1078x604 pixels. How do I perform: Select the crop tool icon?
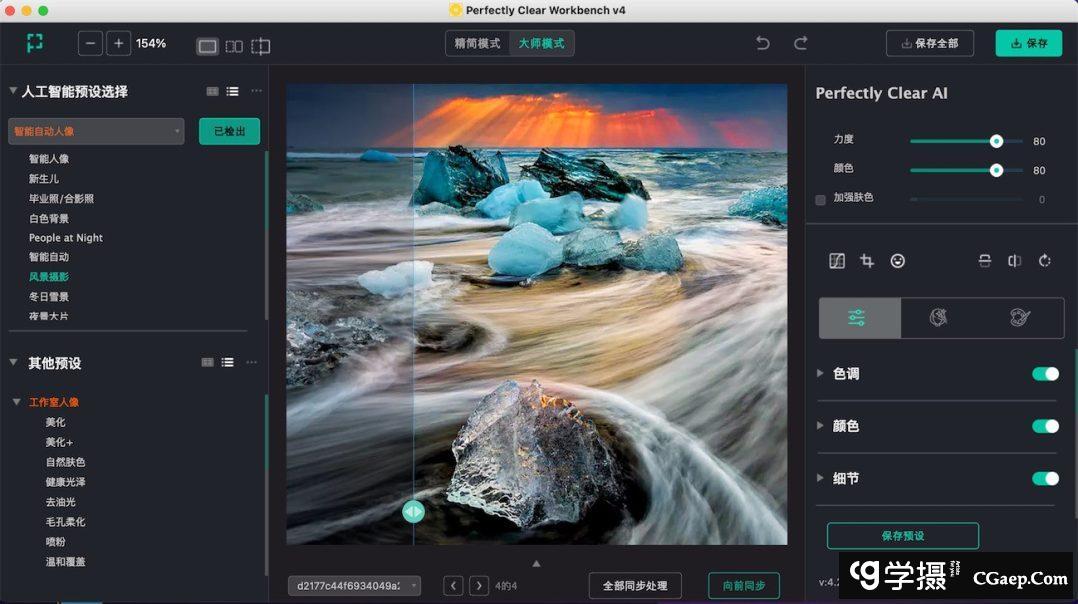click(867, 261)
